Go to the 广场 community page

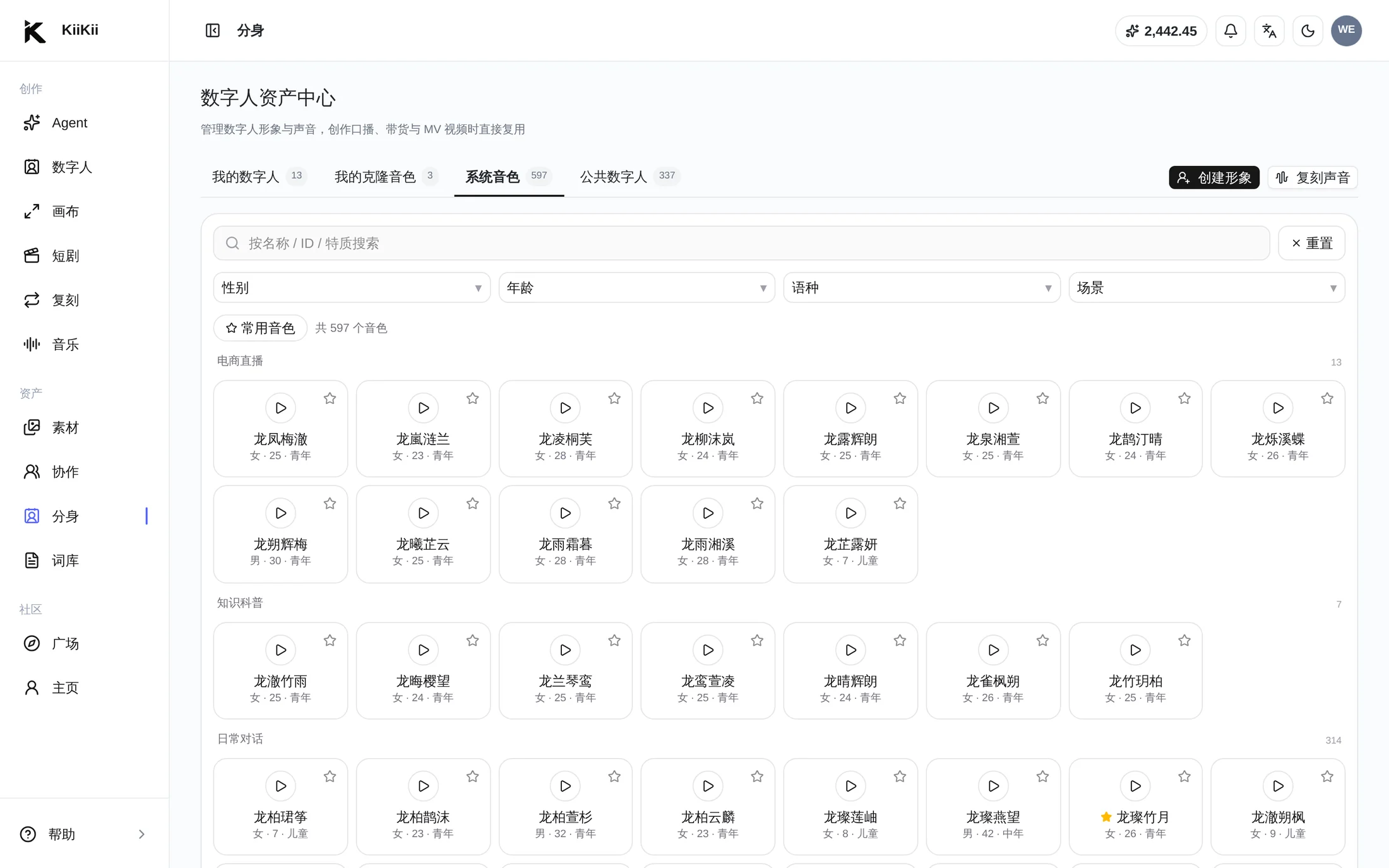(84, 643)
